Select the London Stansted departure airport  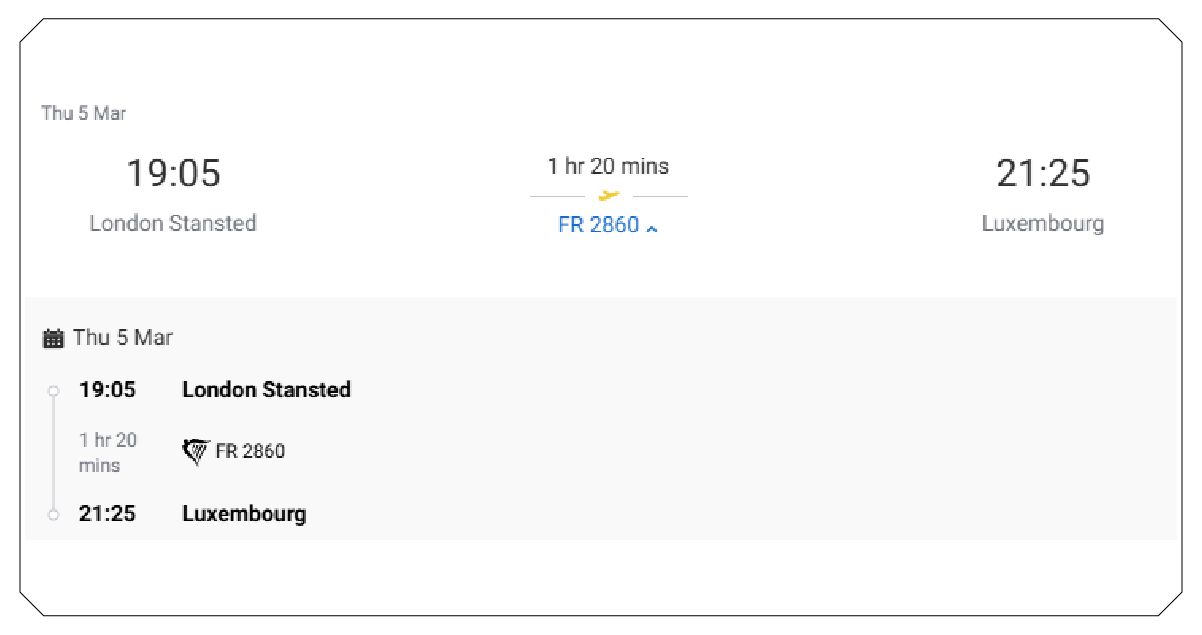[172, 223]
